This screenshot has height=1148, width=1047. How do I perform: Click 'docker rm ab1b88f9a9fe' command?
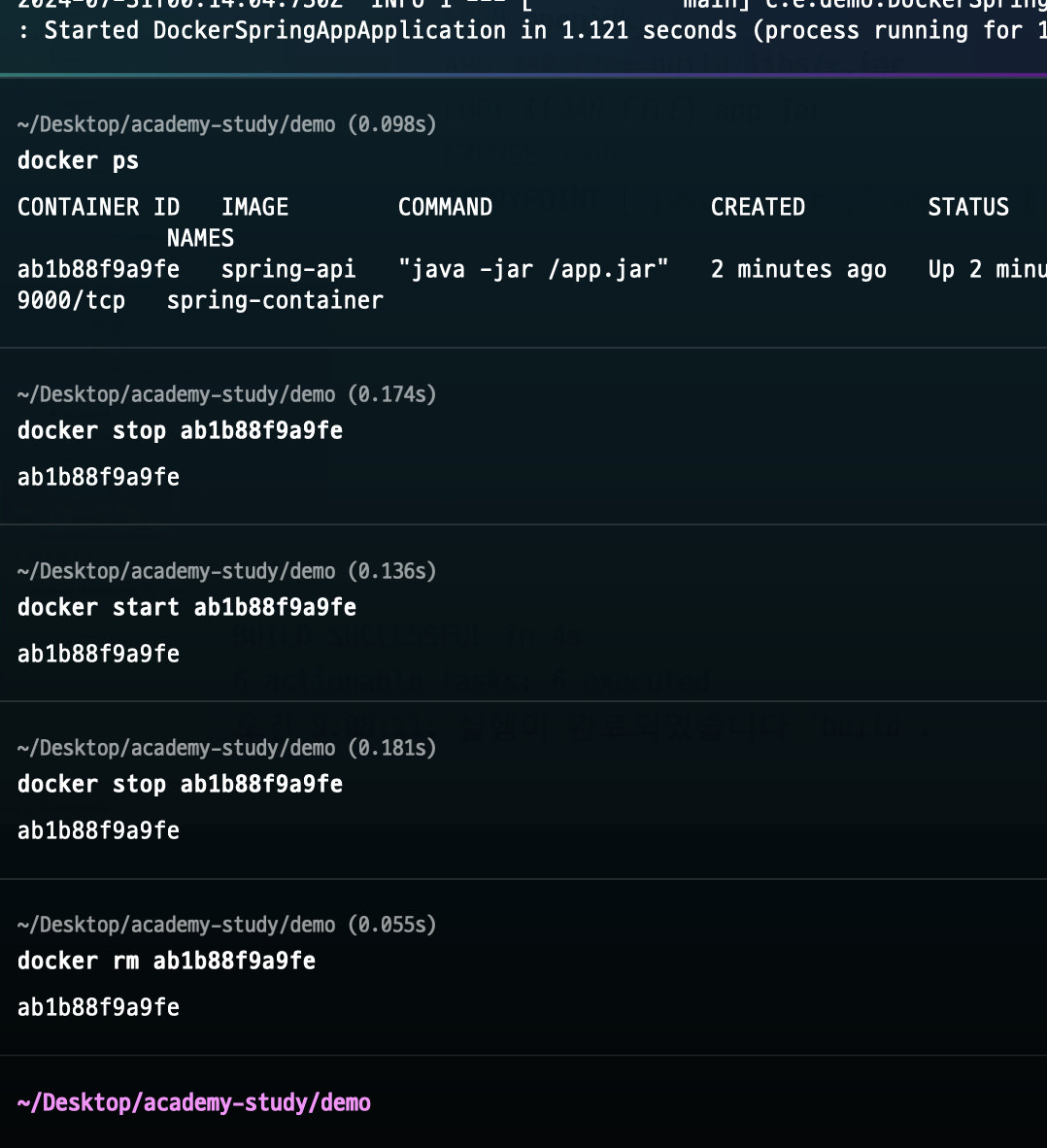tap(166, 961)
